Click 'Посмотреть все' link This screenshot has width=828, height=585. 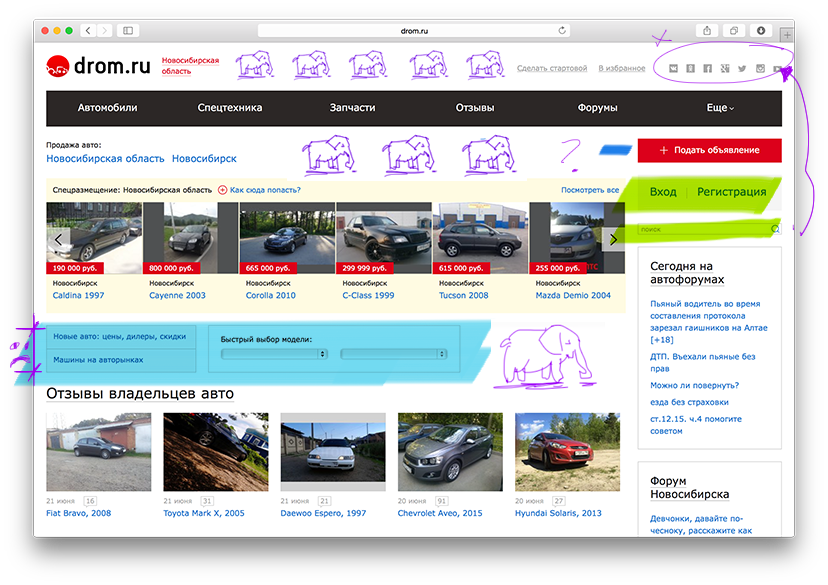pyautogui.click(x=590, y=190)
